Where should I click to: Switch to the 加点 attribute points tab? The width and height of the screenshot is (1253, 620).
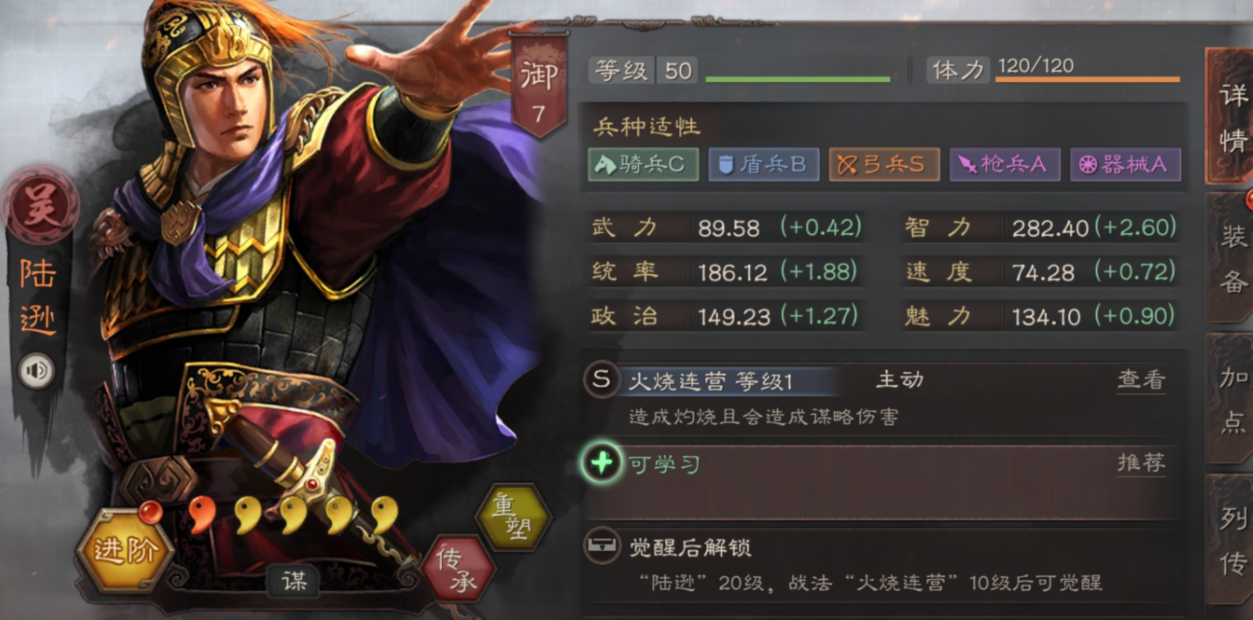[x=1231, y=400]
